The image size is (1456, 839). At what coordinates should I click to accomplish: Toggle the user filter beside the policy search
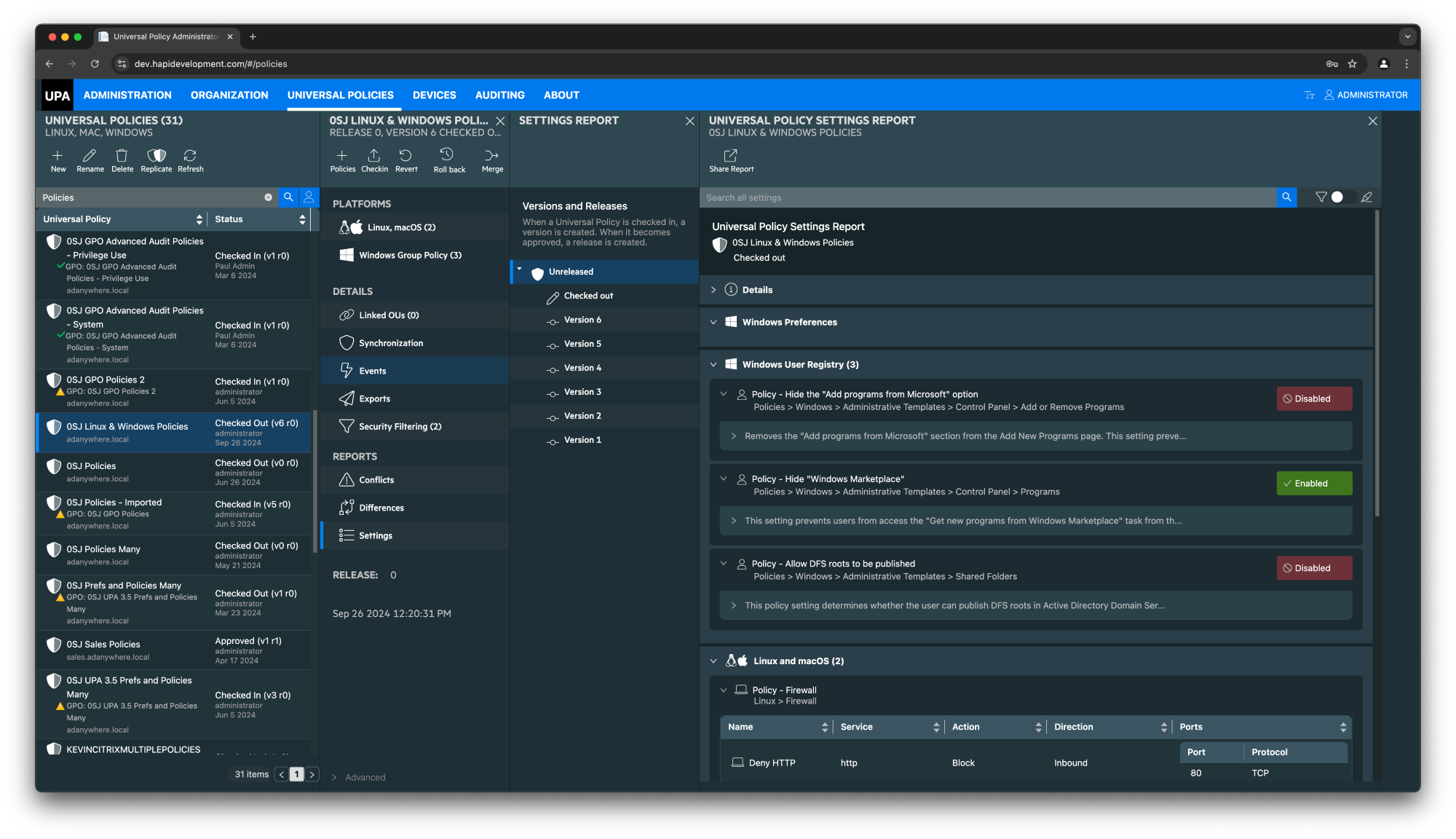[x=309, y=197]
